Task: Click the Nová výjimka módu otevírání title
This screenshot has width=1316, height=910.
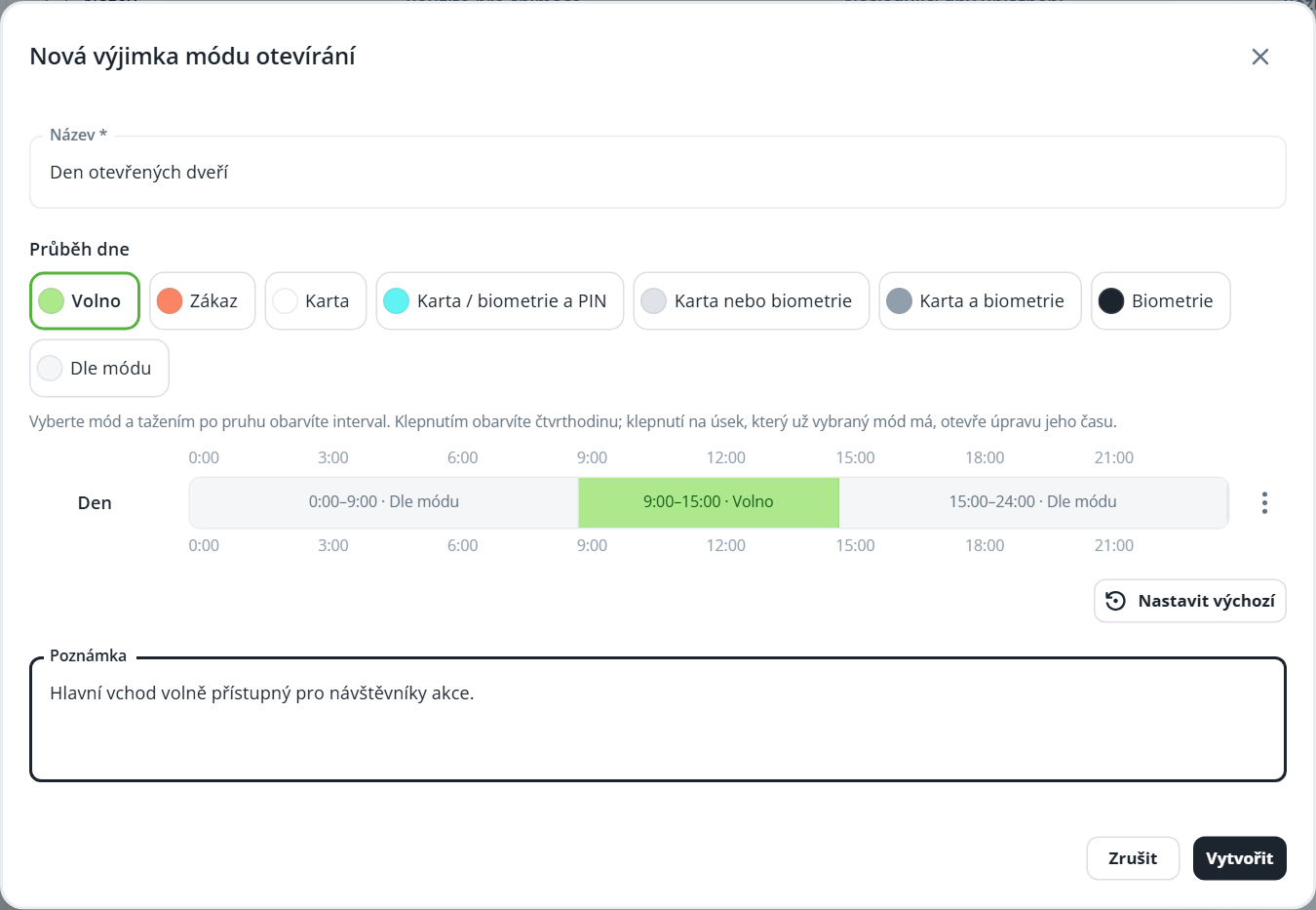Action: (x=193, y=57)
